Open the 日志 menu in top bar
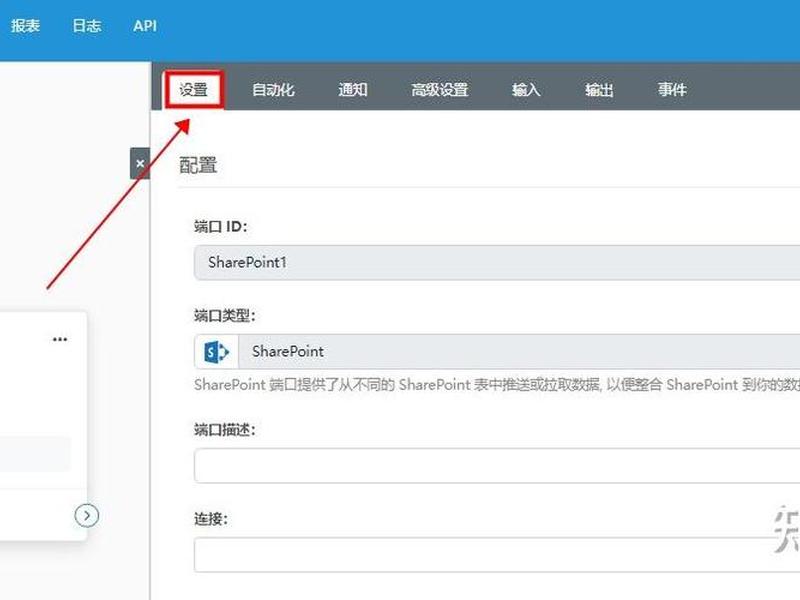 click(87, 26)
